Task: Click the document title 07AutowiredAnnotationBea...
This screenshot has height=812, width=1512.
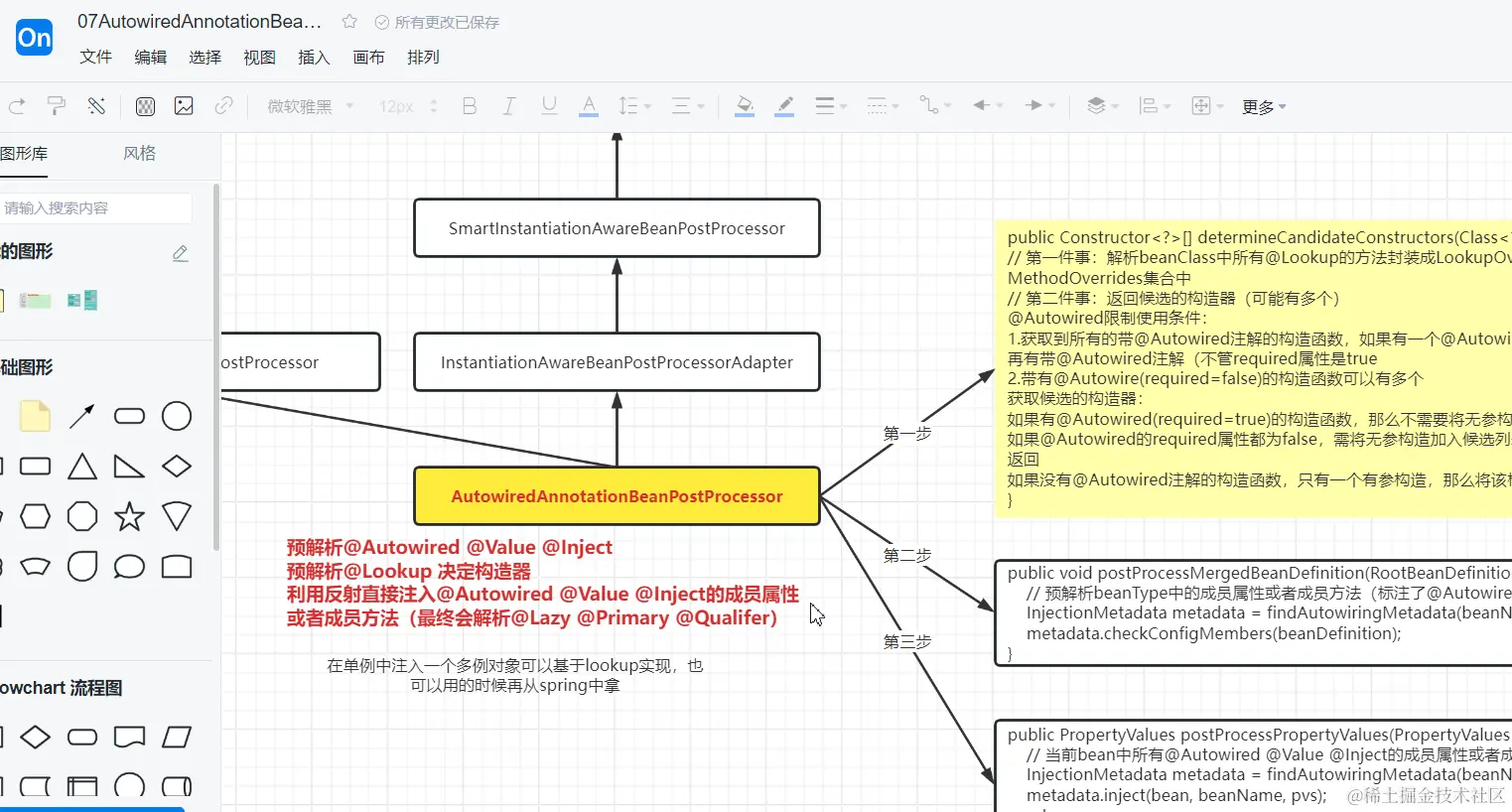Action: (200, 22)
